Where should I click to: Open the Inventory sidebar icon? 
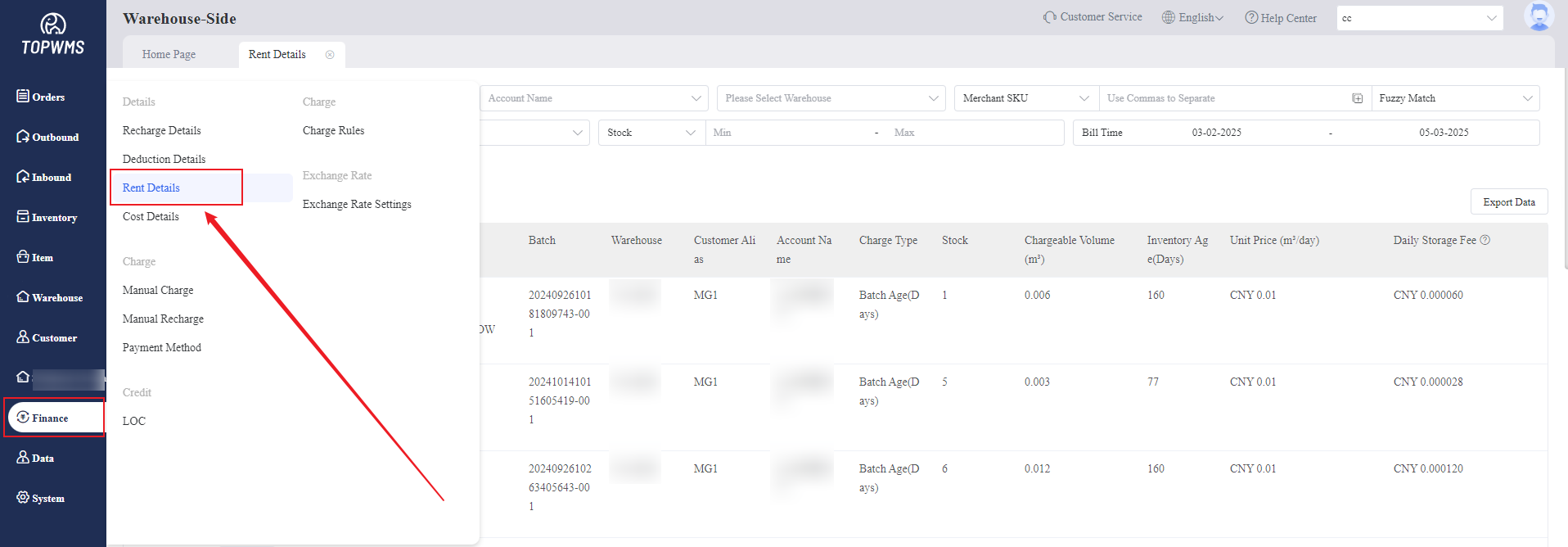(x=23, y=216)
